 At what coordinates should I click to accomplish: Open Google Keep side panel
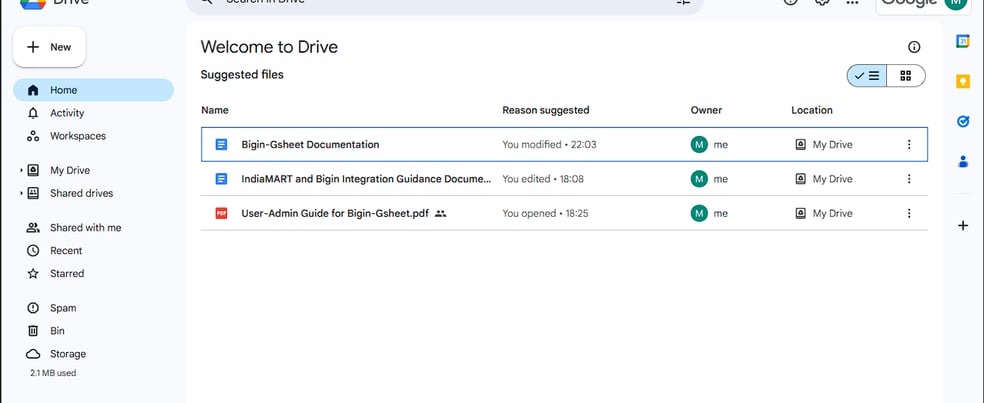(963, 81)
